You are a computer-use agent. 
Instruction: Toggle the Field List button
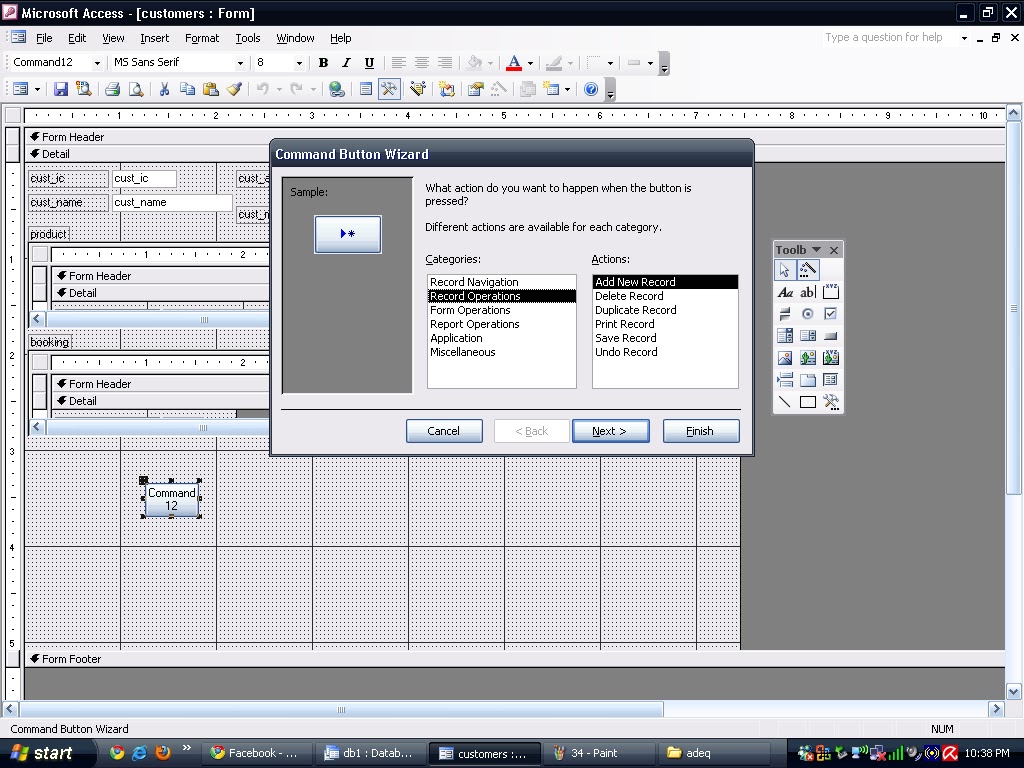[366, 89]
